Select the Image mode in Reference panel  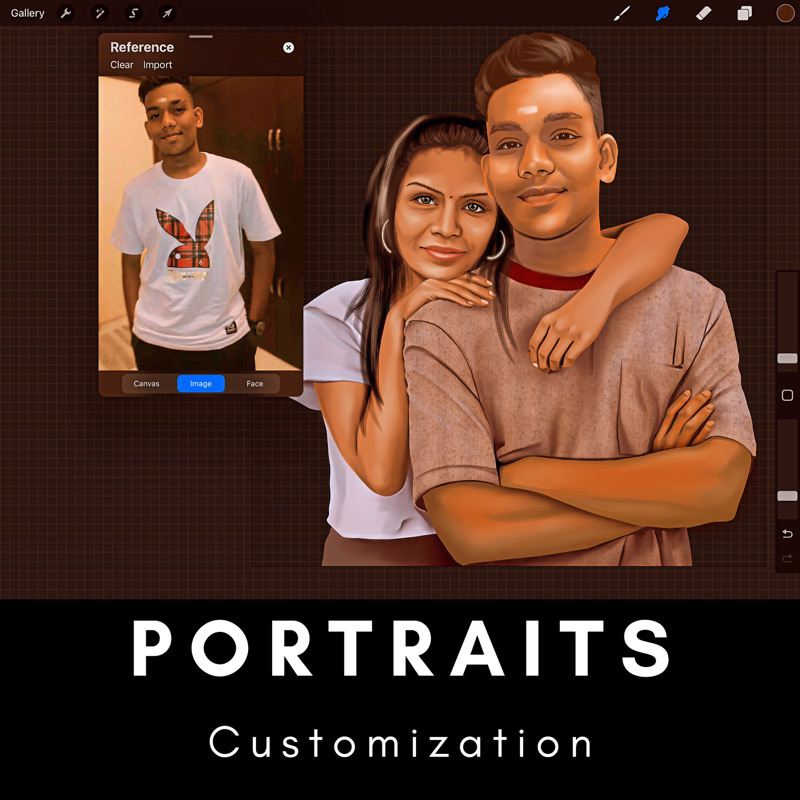pos(201,383)
